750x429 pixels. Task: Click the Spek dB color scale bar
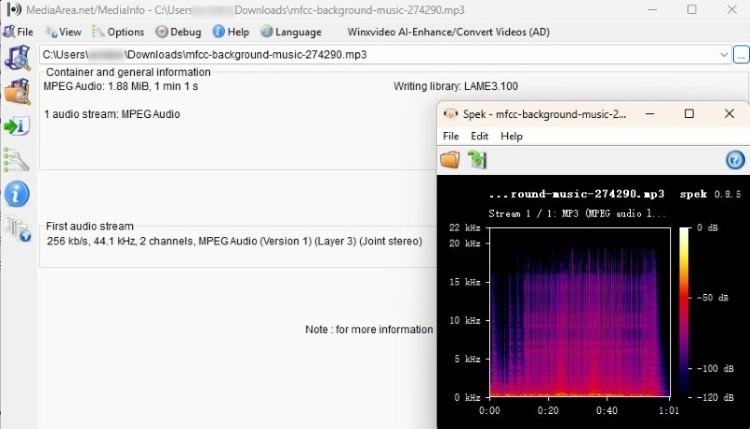coord(684,311)
